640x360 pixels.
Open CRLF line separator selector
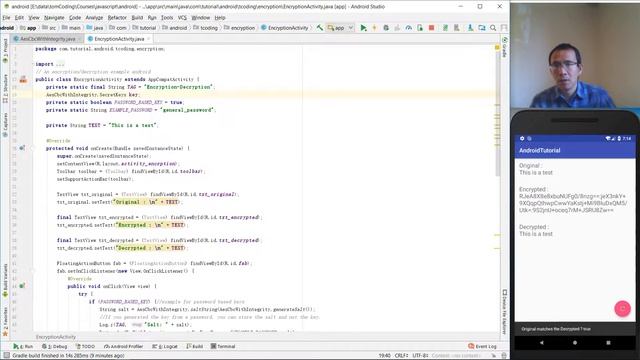point(401,356)
